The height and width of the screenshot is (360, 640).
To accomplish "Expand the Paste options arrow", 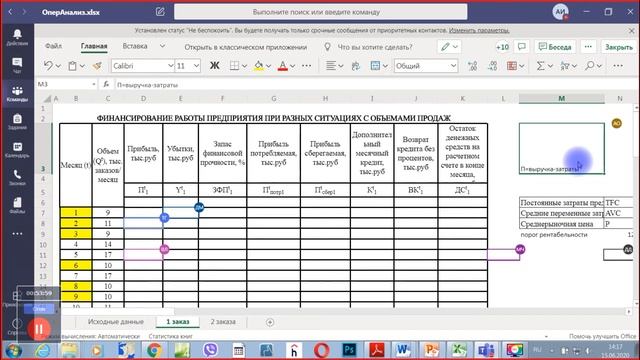I will pyautogui.click(x=82, y=66).
